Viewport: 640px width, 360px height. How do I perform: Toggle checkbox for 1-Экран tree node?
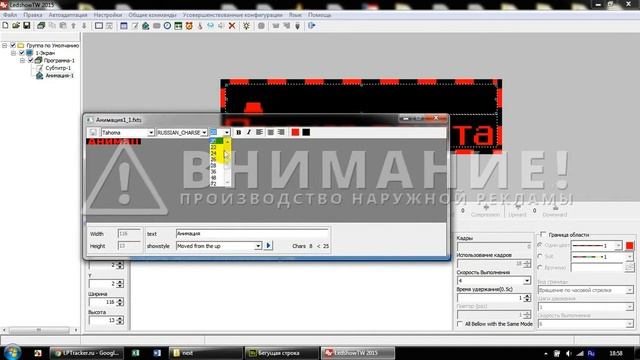pyautogui.click(x=22, y=53)
